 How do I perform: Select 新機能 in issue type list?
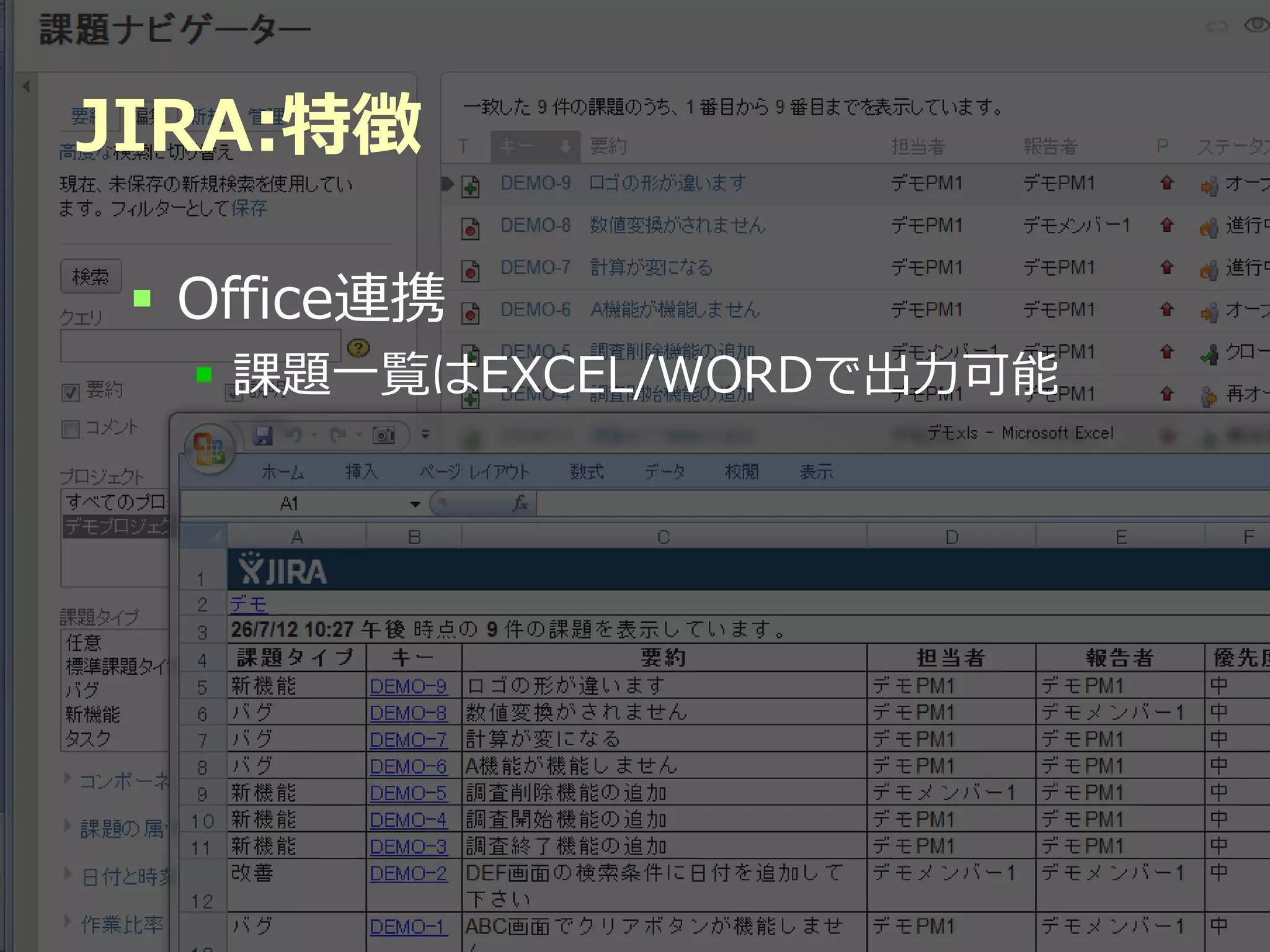(92, 714)
